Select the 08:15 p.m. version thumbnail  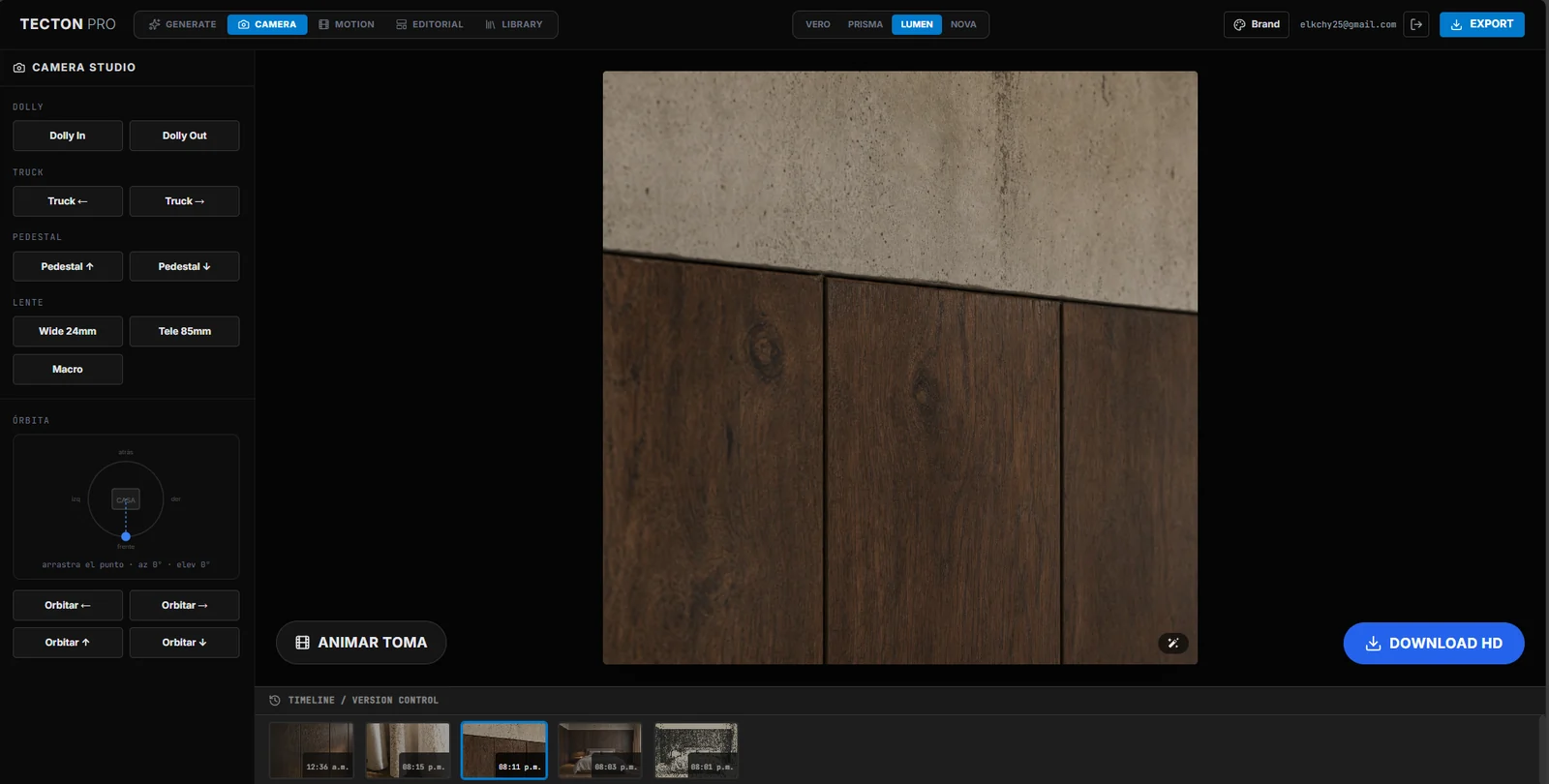click(x=408, y=750)
